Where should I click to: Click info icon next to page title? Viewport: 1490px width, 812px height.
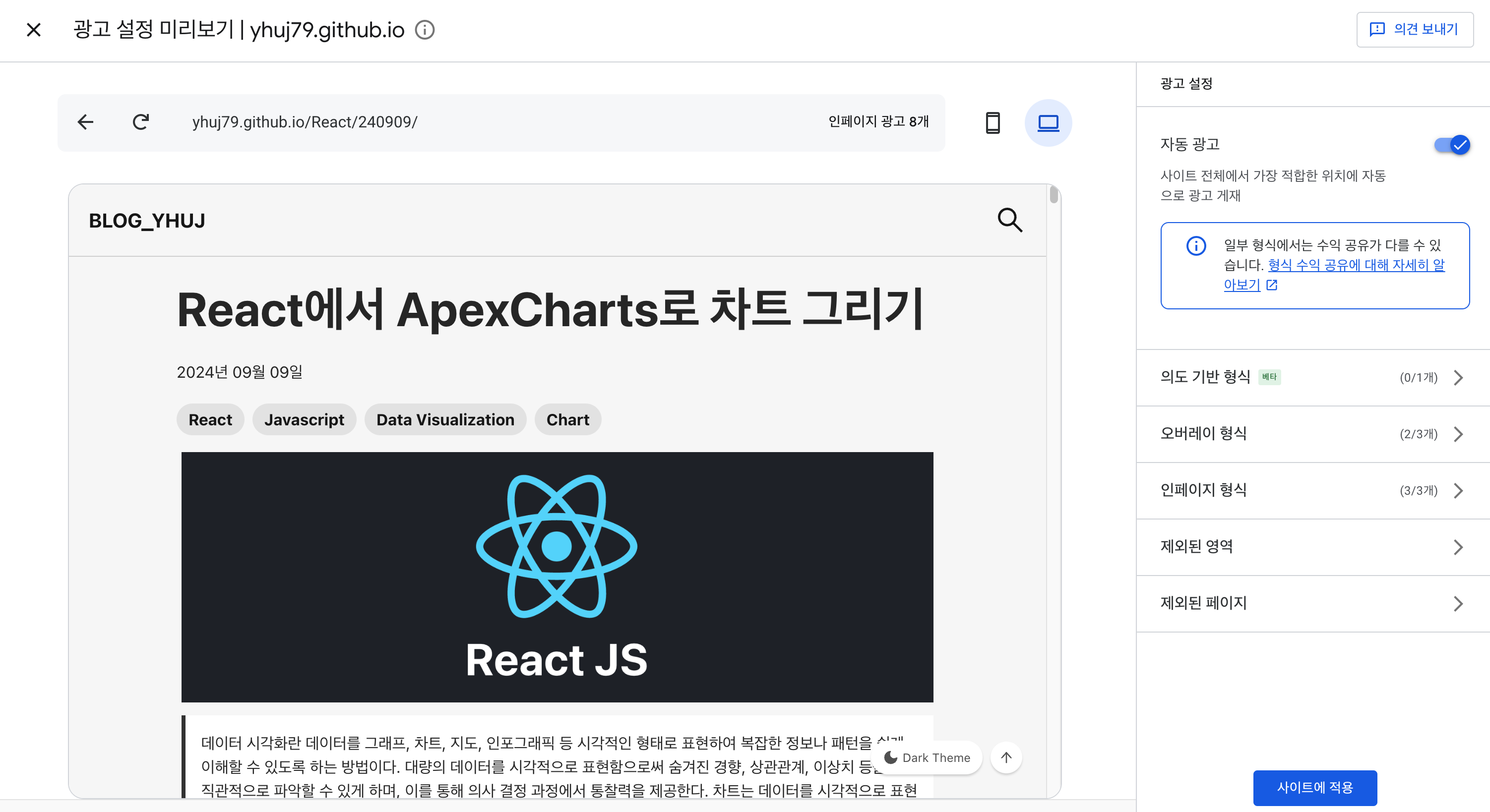click(x=425, y=30)
